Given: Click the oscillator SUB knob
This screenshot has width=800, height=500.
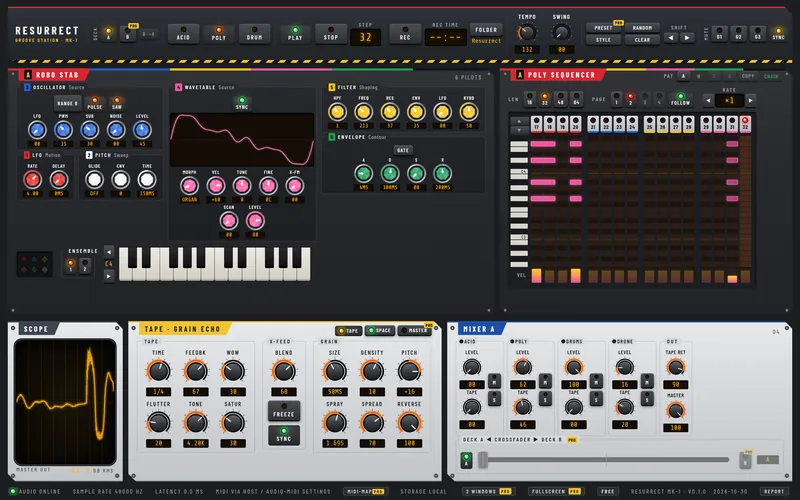Looking at the screenshot, I should (89, 130).
